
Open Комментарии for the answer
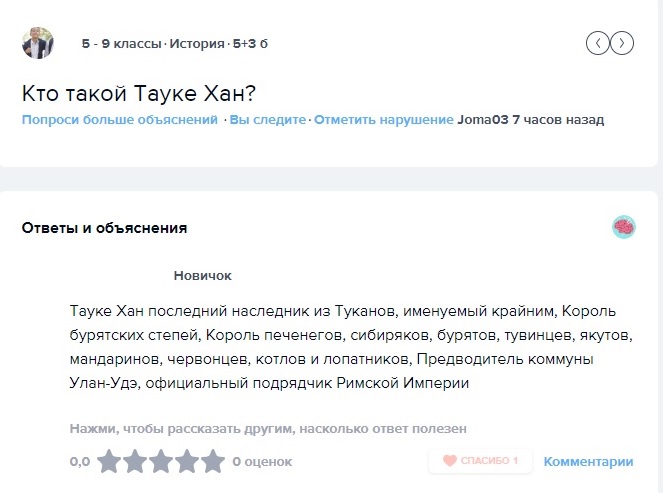click(x=588, y=462)
